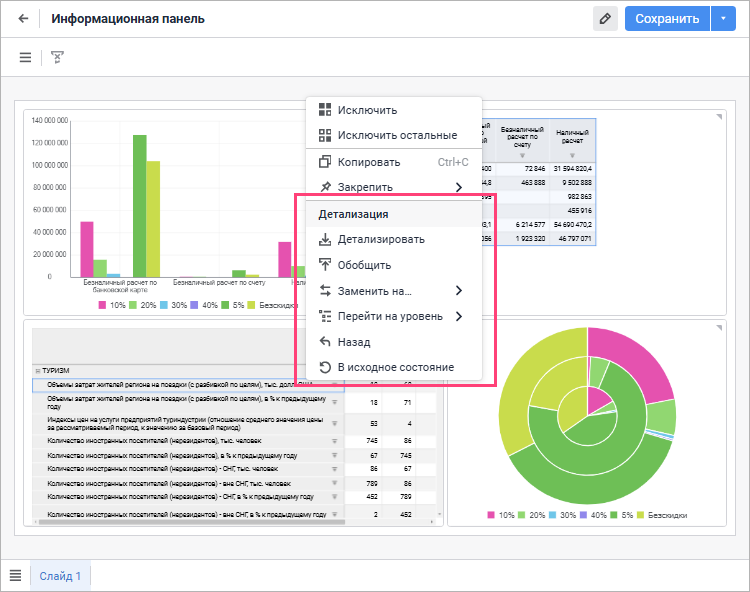This screenshot has width=750, height=592.
Task: Switch to Слайд 1 tab
Action: point(61,575)
